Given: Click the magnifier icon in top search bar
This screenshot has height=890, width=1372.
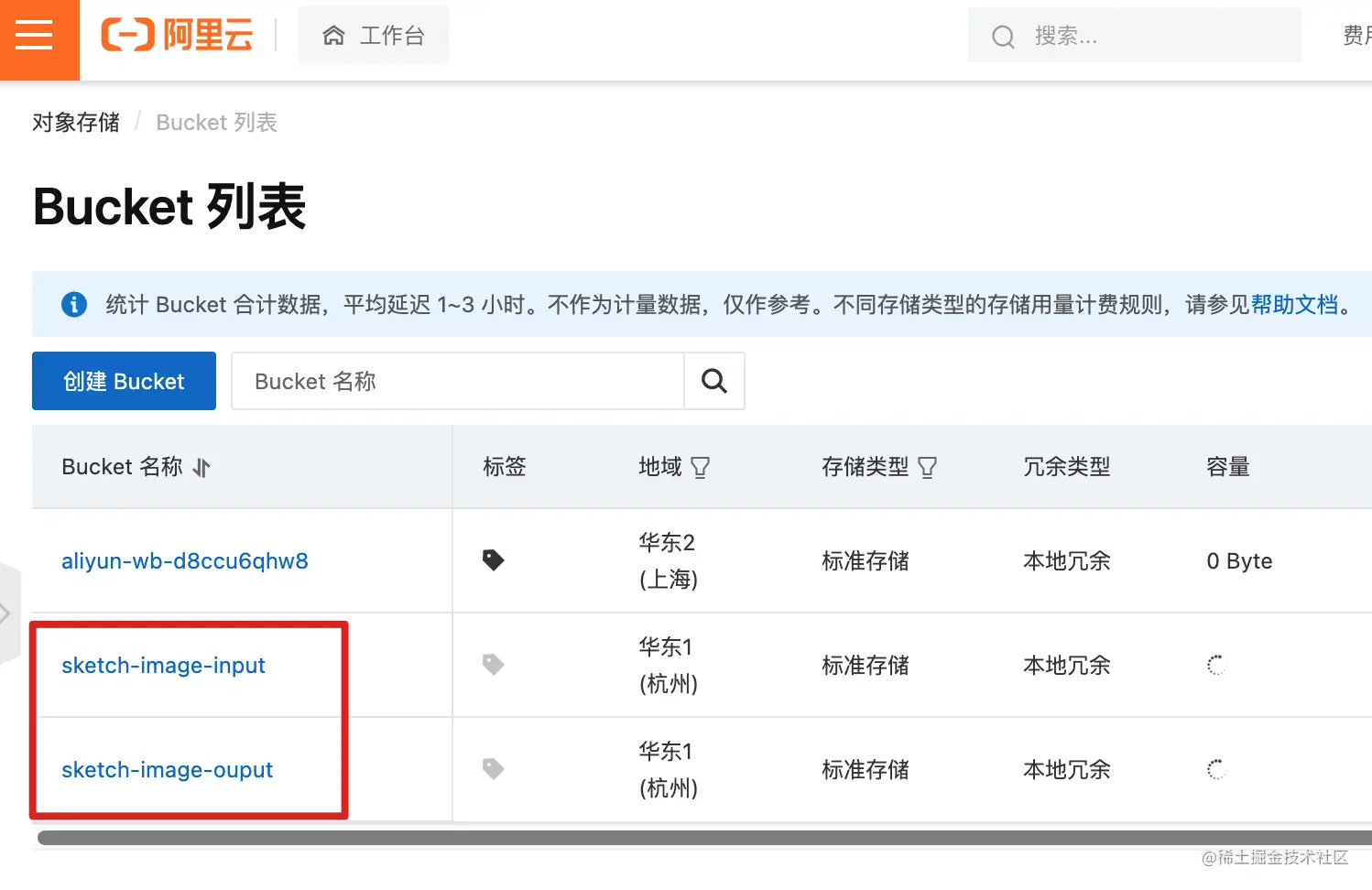Looking at the screenshot, I should tap(1003, 37).
